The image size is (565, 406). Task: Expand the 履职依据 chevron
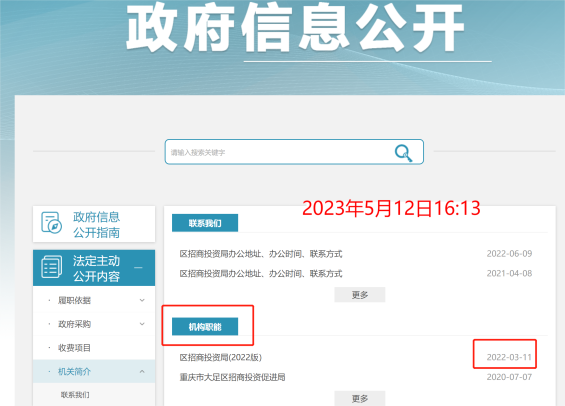[x=142, y=300]
